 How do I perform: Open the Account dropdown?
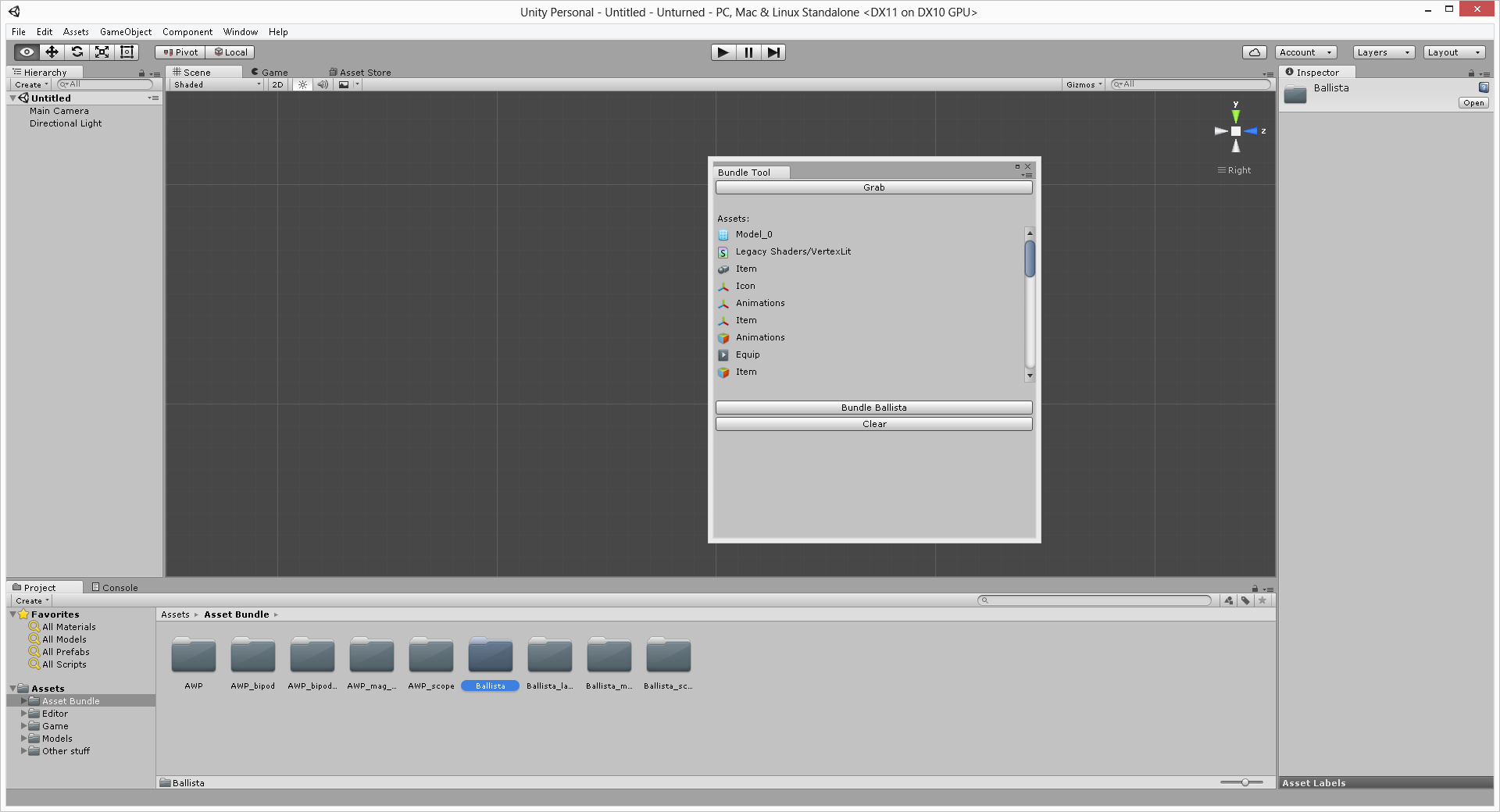point(1305,52)
